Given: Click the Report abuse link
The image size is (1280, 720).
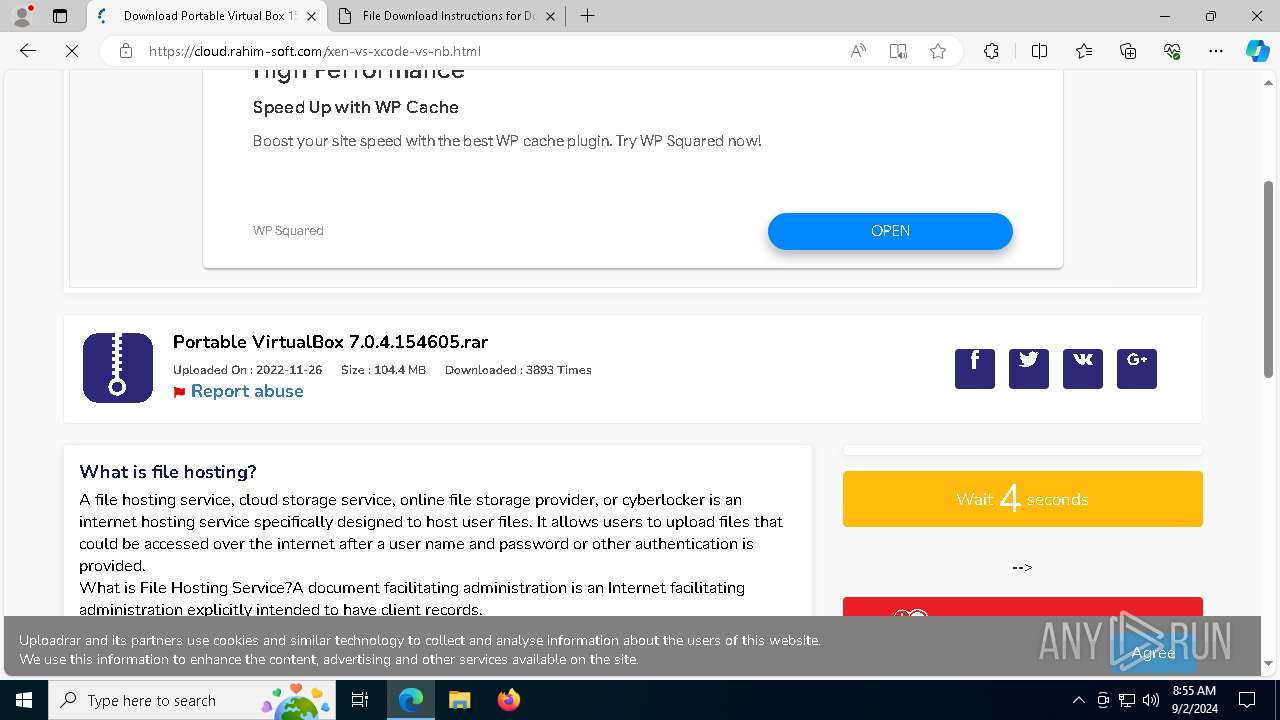Looking at the screenshot, I should coord(247,391).
